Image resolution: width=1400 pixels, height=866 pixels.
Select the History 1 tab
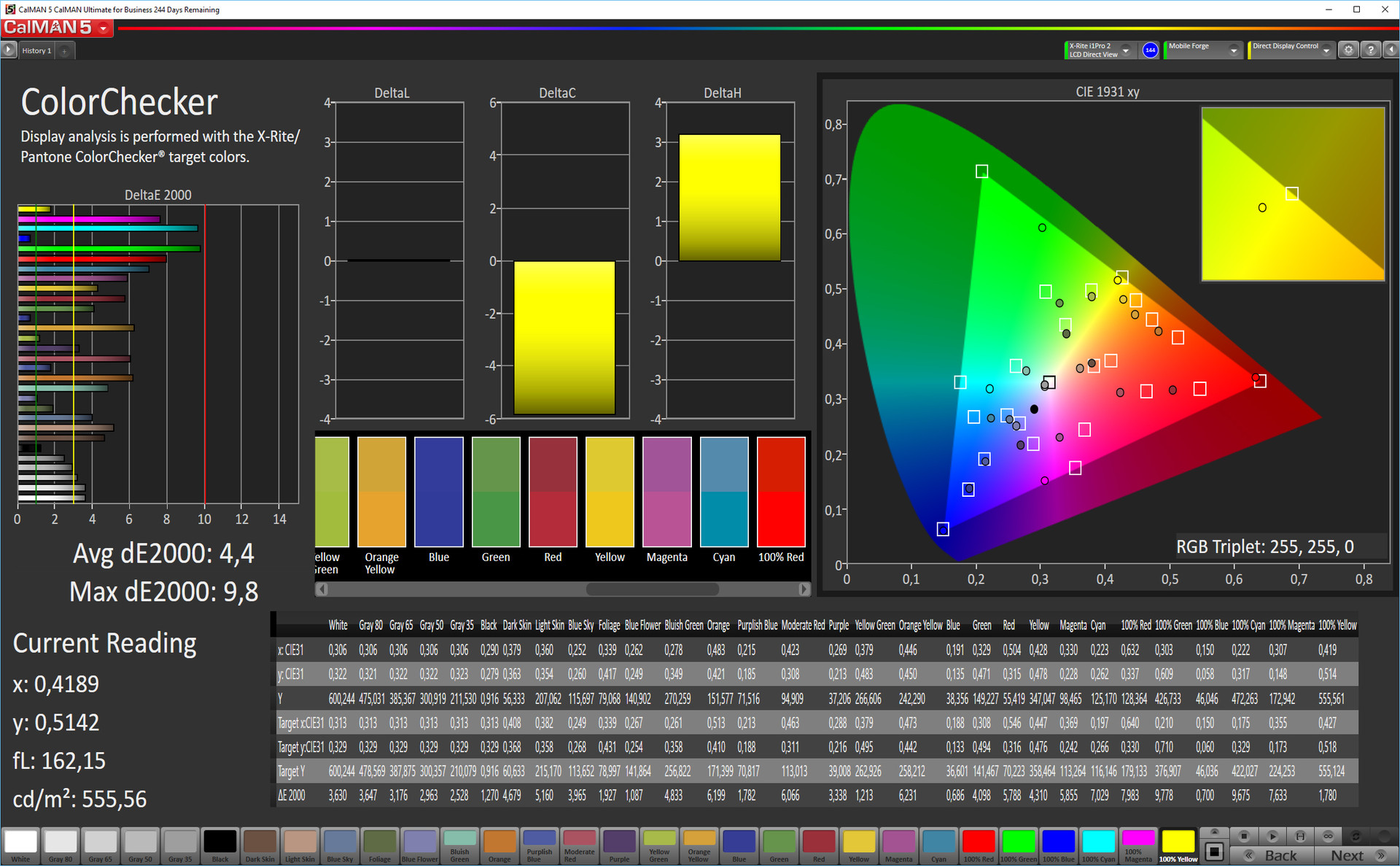pyautogui.click(x=36, y=51)
